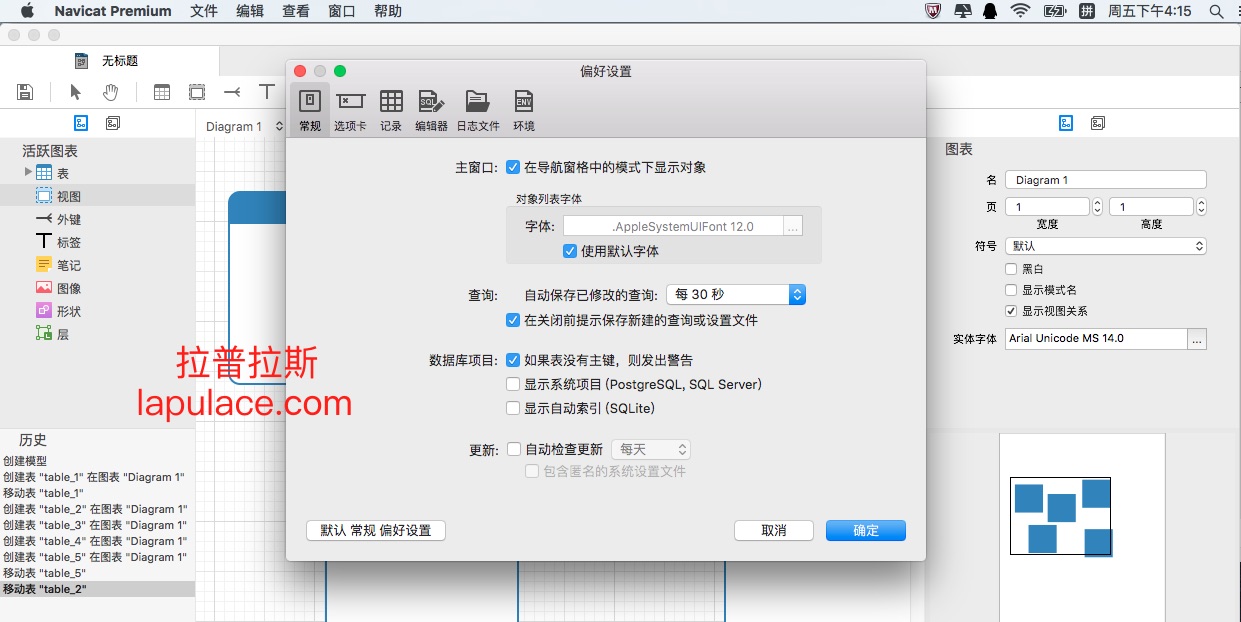
Task: Select the text label T tool
Action: click(266, 92)
